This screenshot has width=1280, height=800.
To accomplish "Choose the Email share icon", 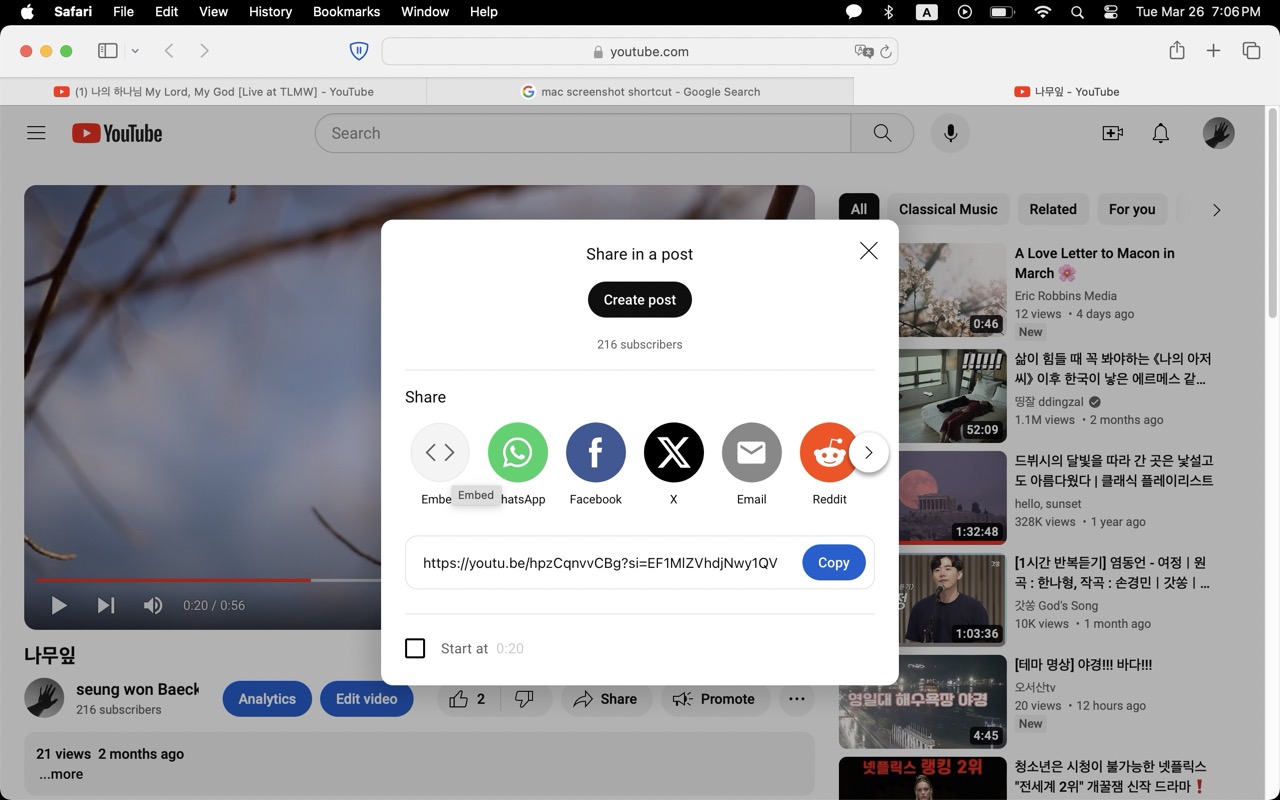I will [x=751, y=453].
